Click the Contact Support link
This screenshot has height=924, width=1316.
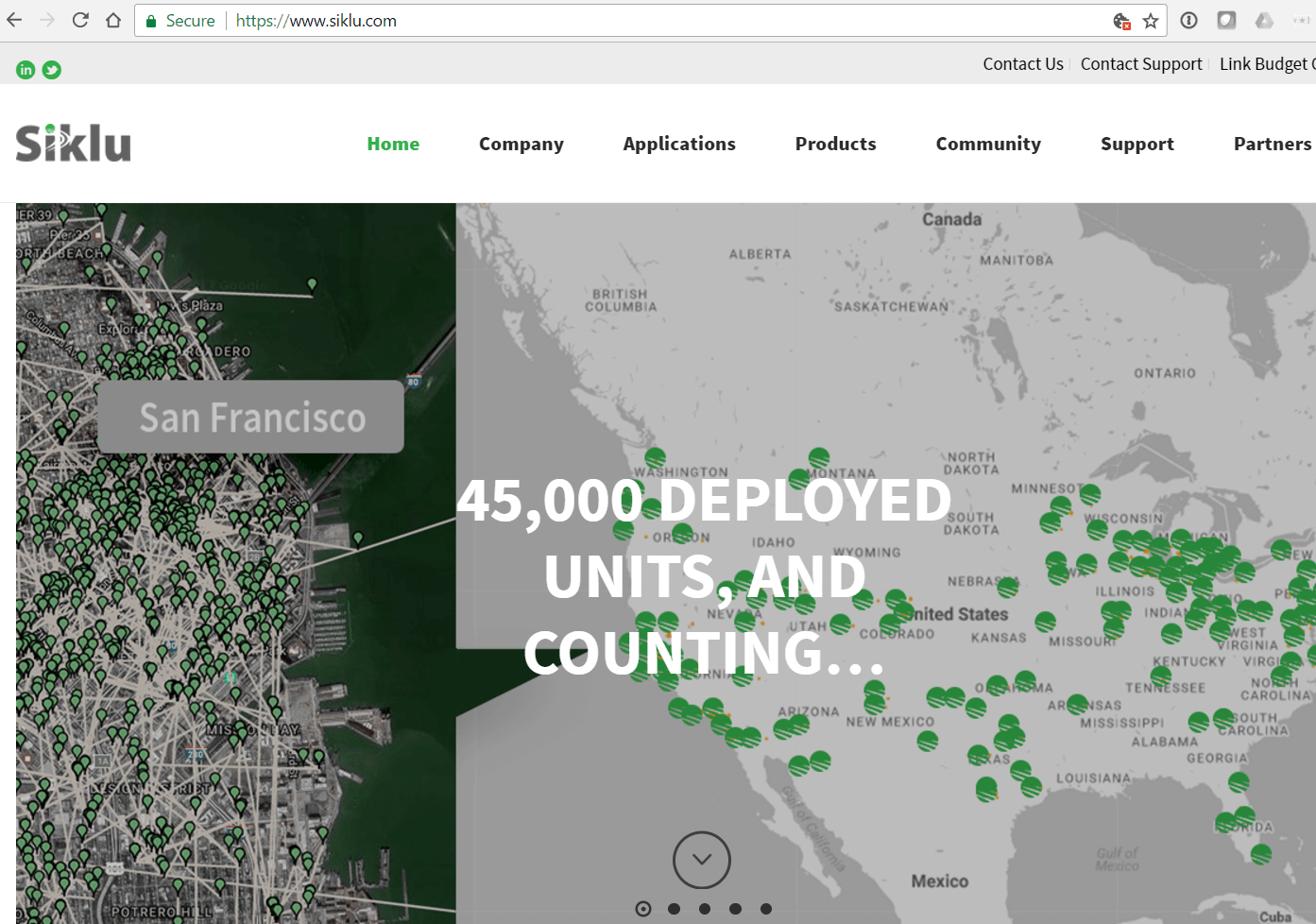pyautogui.click(x=1141, y=63)
